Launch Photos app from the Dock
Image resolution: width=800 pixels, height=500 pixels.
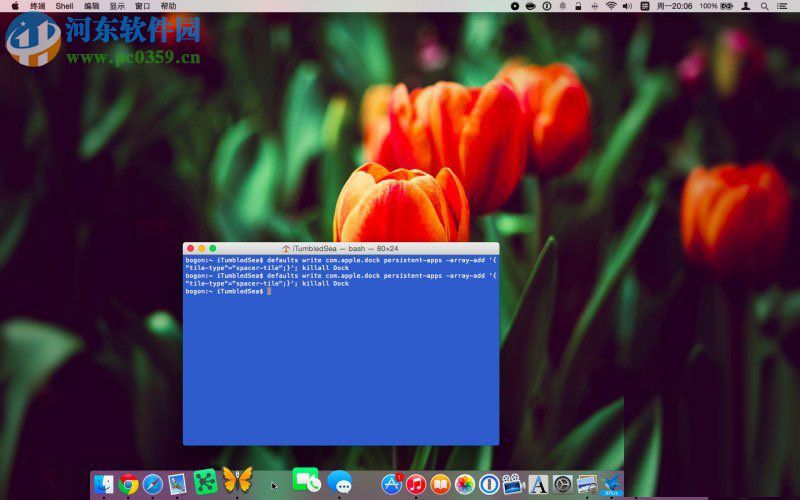tap(465, 484)
